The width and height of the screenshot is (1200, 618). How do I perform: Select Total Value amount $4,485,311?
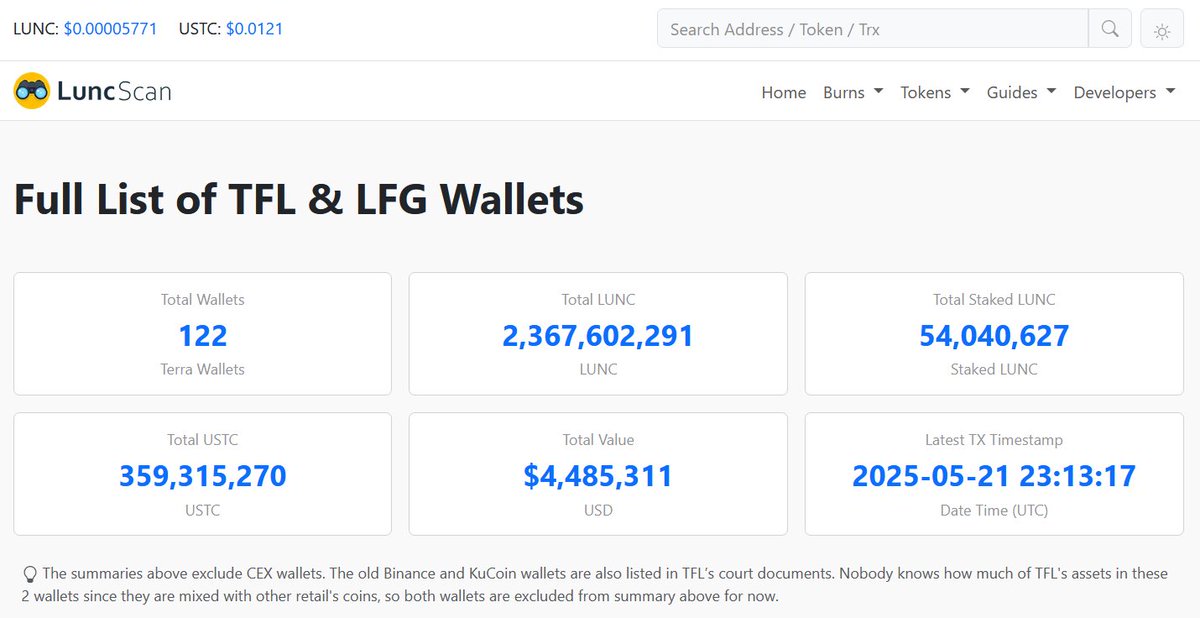598,475
